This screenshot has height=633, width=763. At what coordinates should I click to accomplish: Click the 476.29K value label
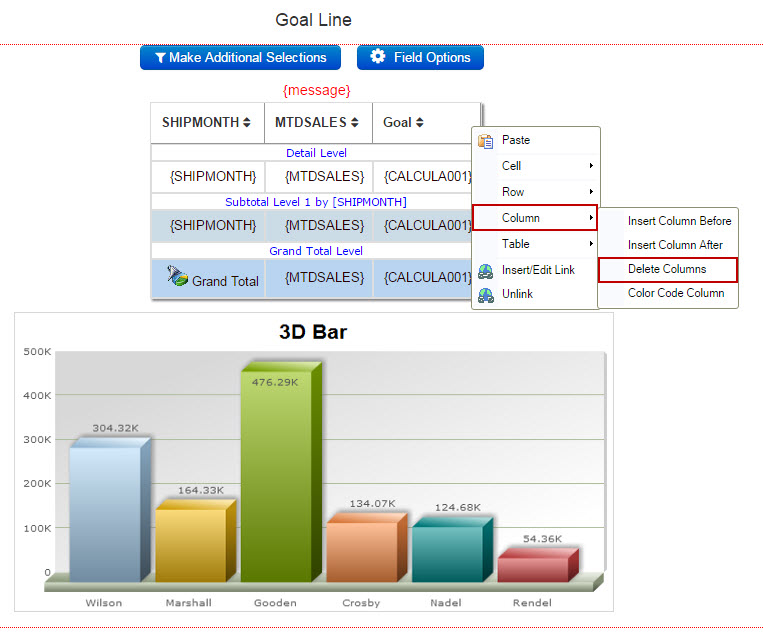tap(275, 382)
